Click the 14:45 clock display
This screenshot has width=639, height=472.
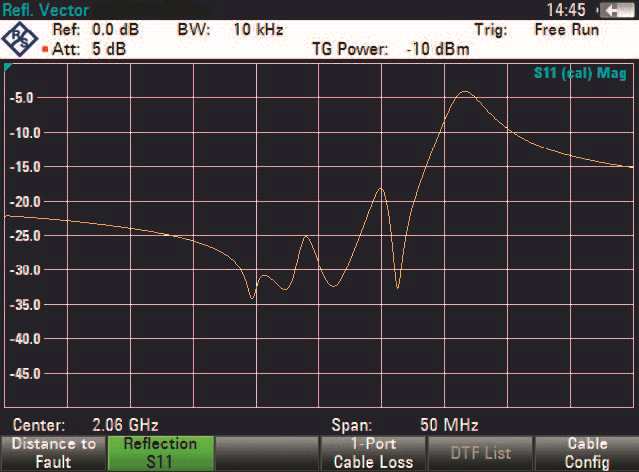[x=566, y=10]
